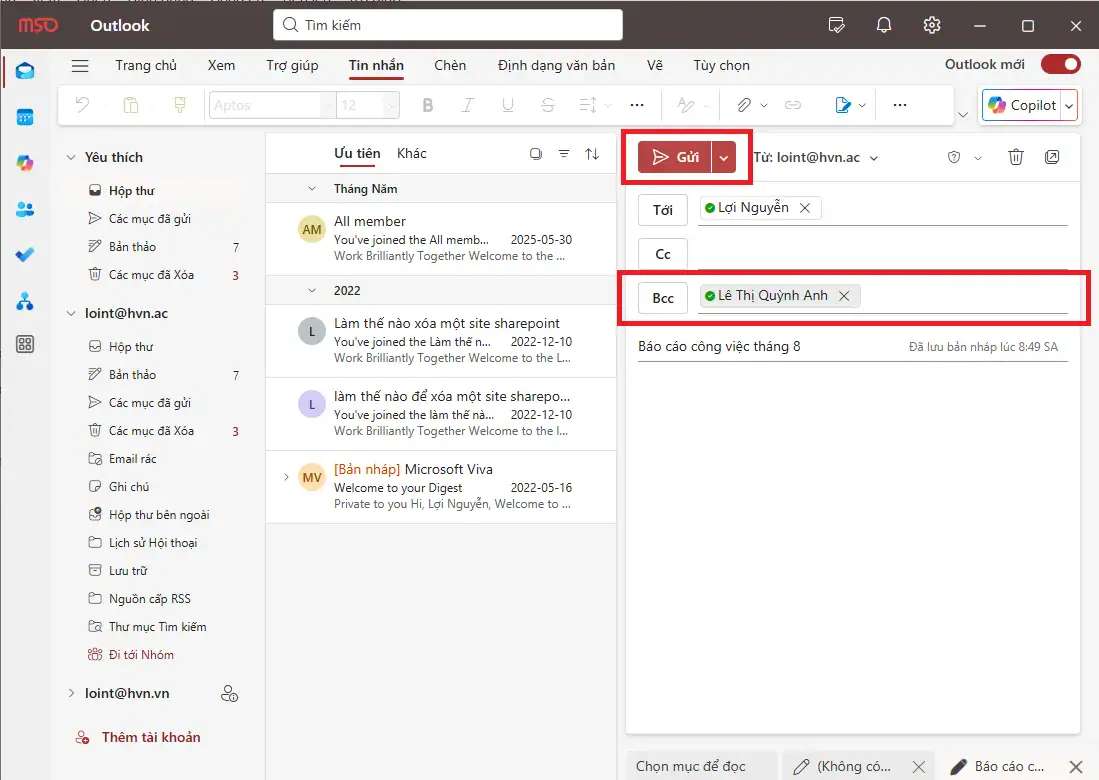
Task: Select the Khác inbox tab
Action: pyautogui.click(x=411, y=153)
